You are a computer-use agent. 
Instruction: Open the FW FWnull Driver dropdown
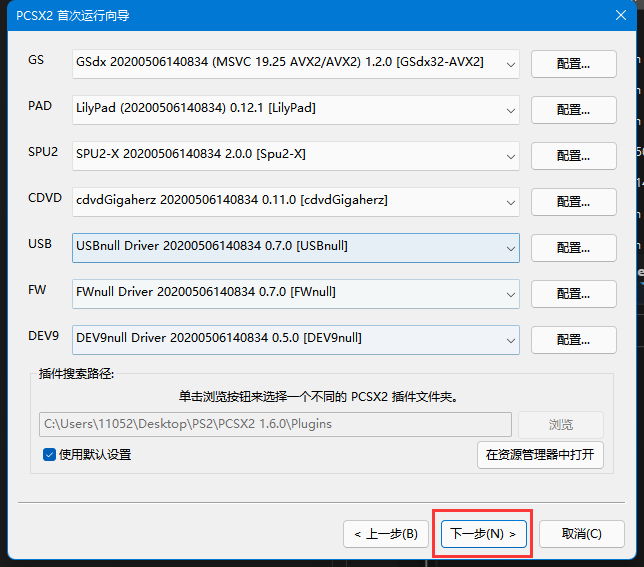coord(296,294)
